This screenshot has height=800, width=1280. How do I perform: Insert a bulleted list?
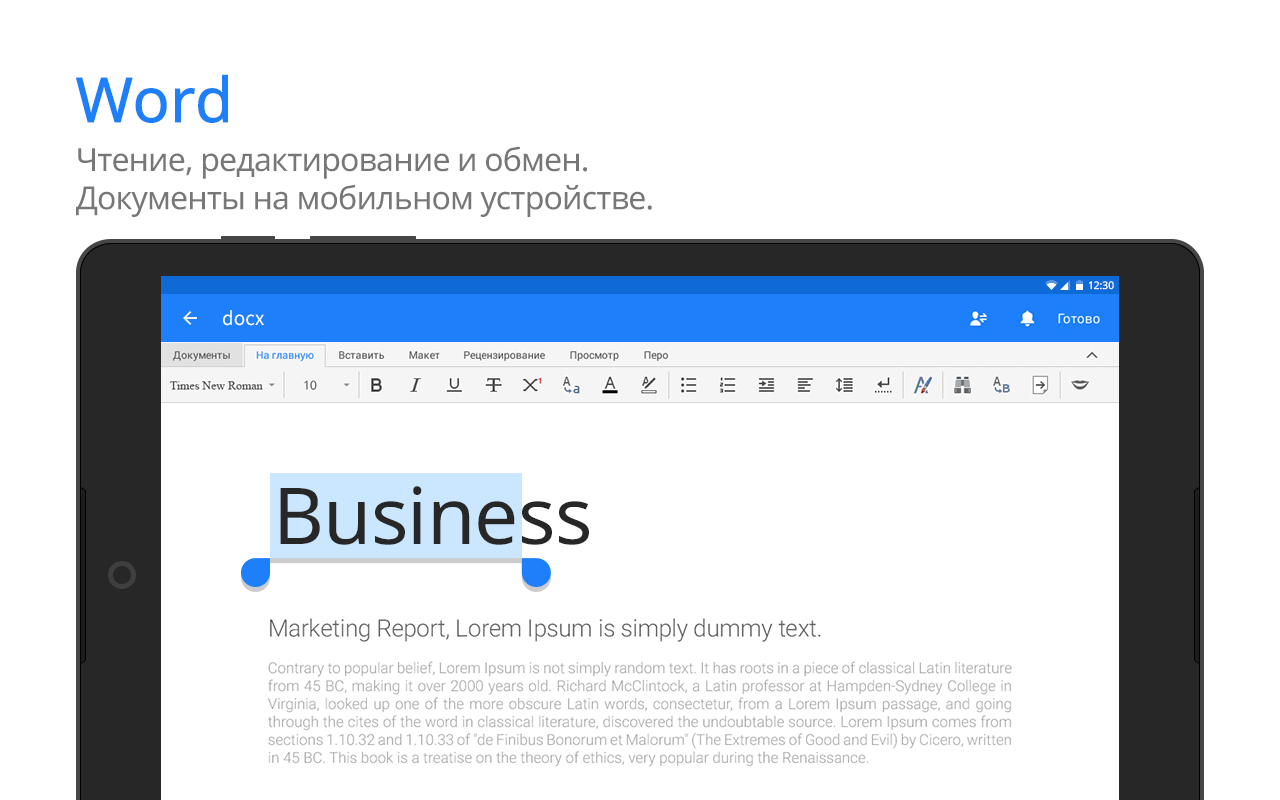[x=689, y=385]
